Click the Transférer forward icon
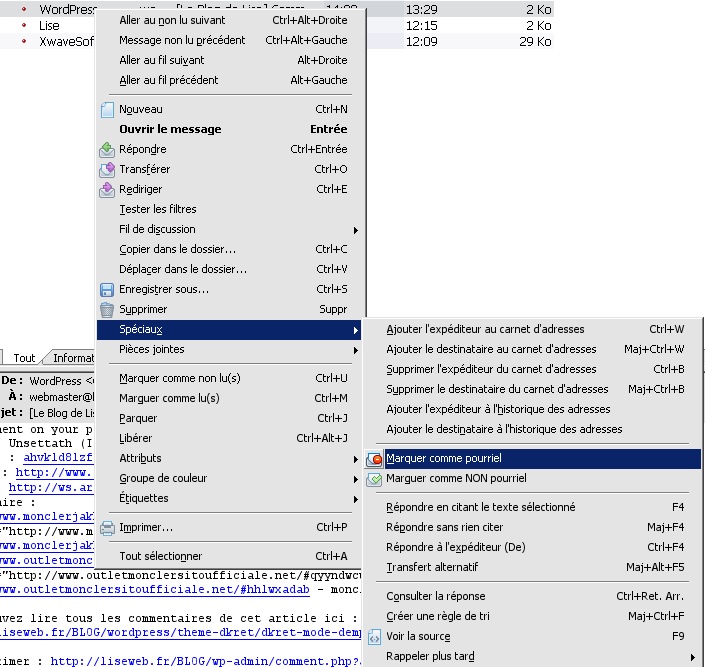Image resolution: width=705 pixels, height=667 pixels. coord(108,170)
